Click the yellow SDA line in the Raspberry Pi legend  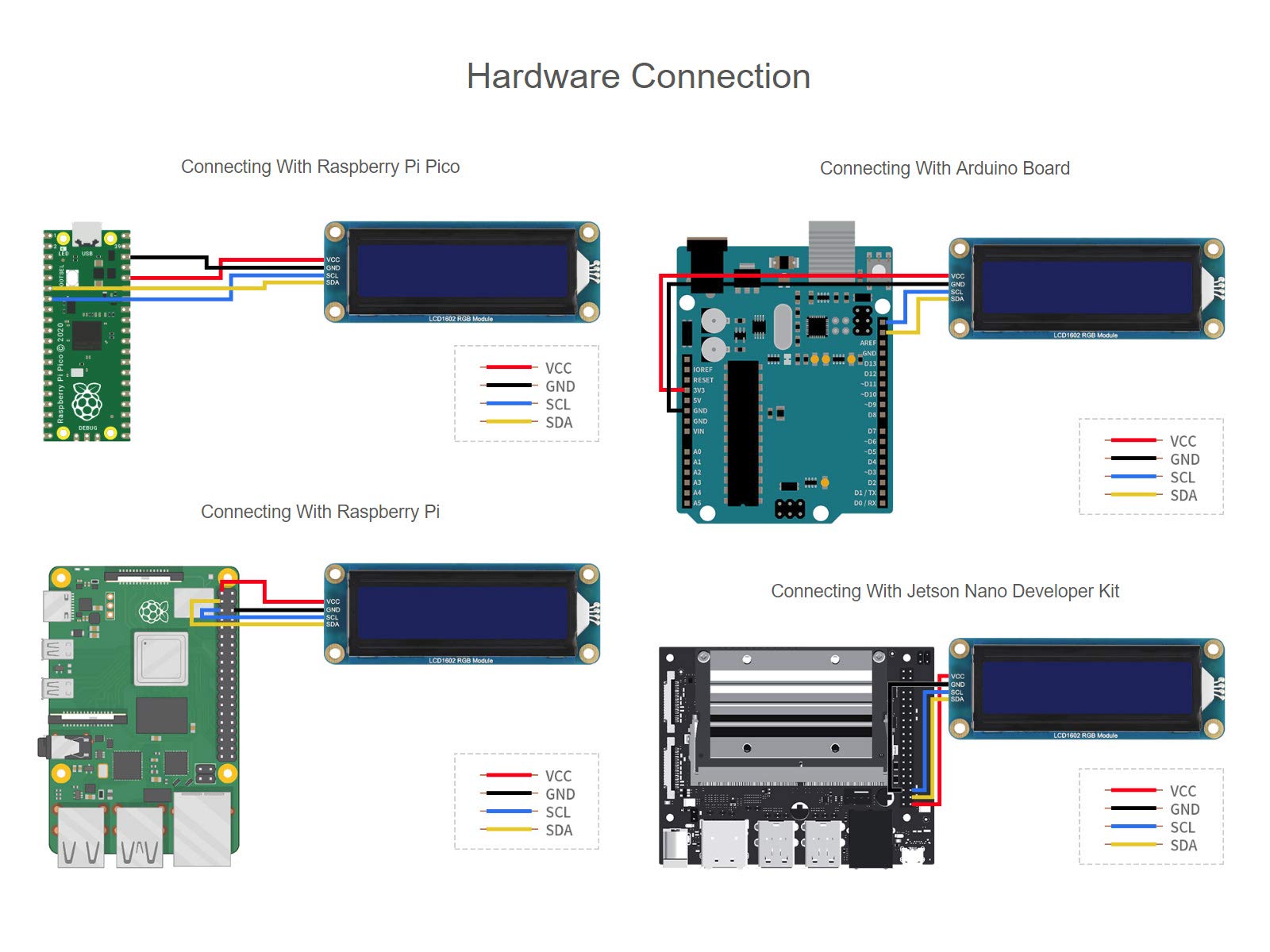[509, 830]
